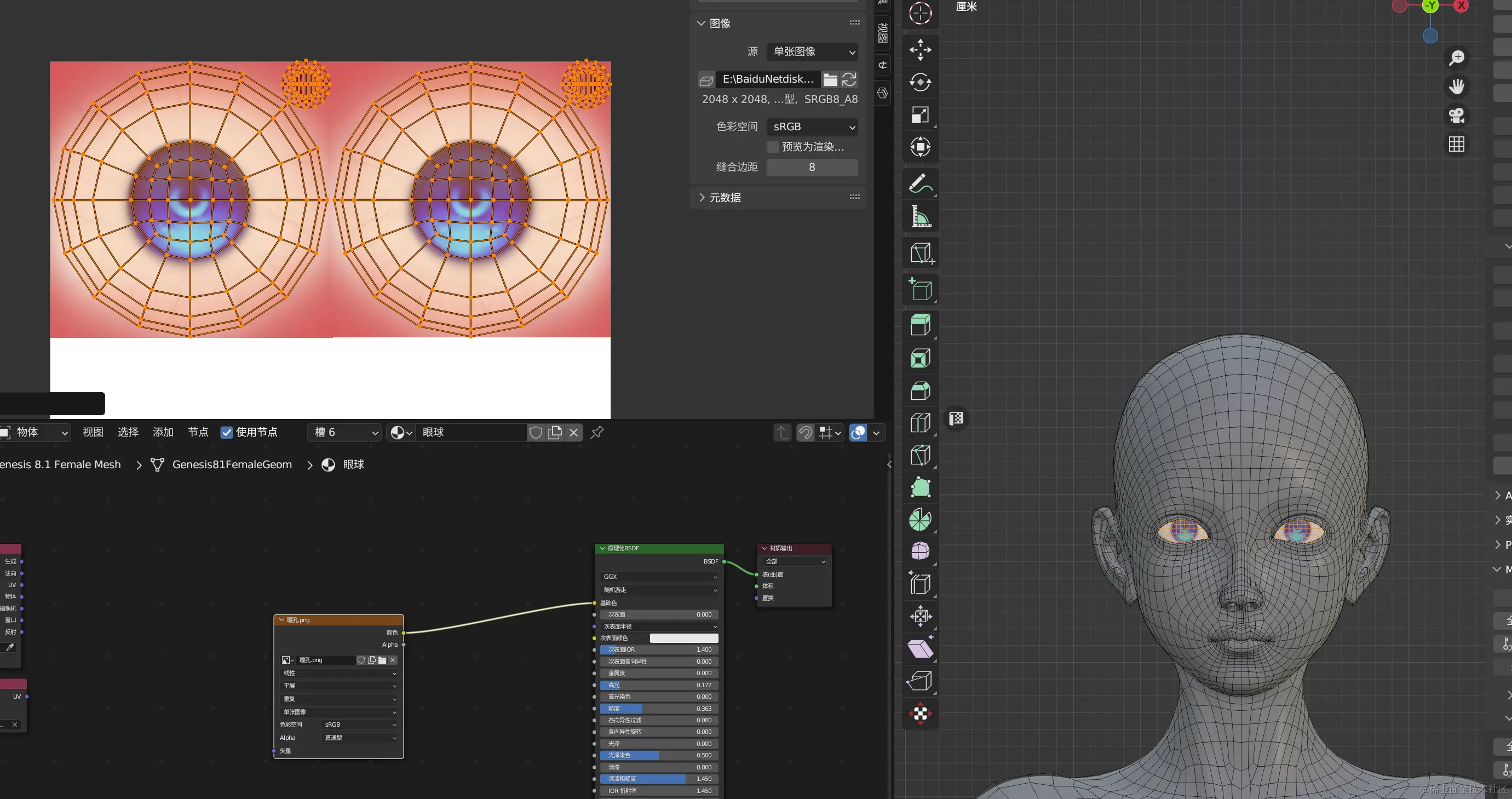1512x799 pixels.
Task: Select the Annotate pencil tool
Action: pos(920,184)
